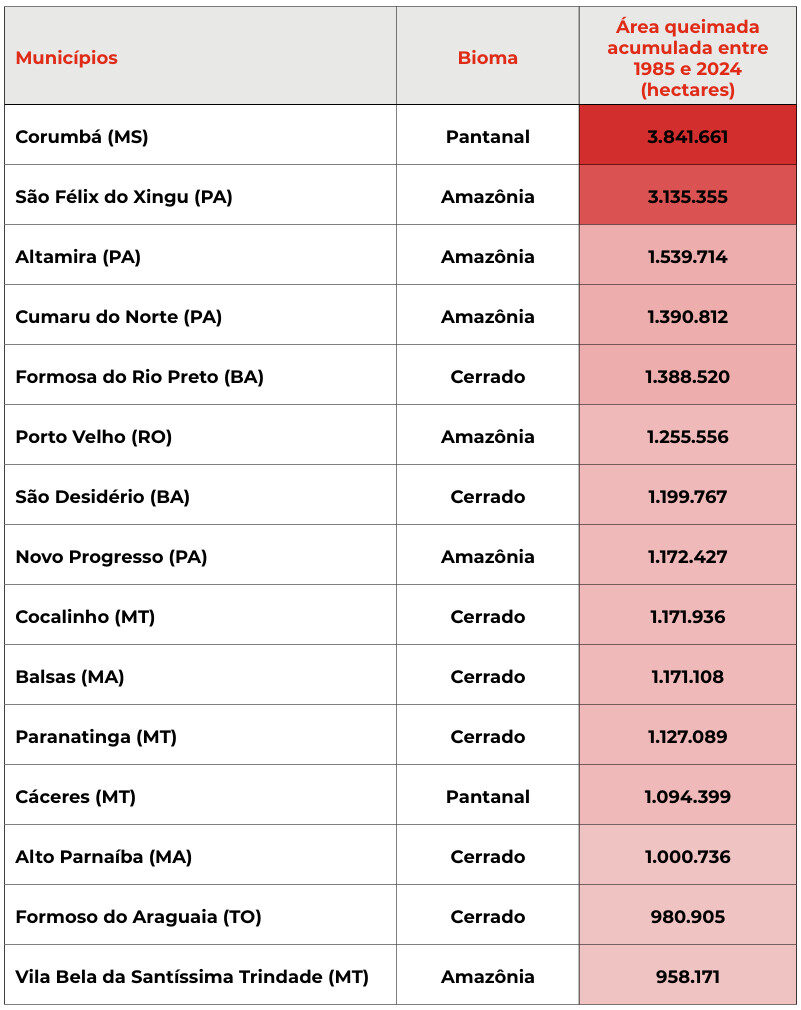Click the Bioma column header

[487, 57]
